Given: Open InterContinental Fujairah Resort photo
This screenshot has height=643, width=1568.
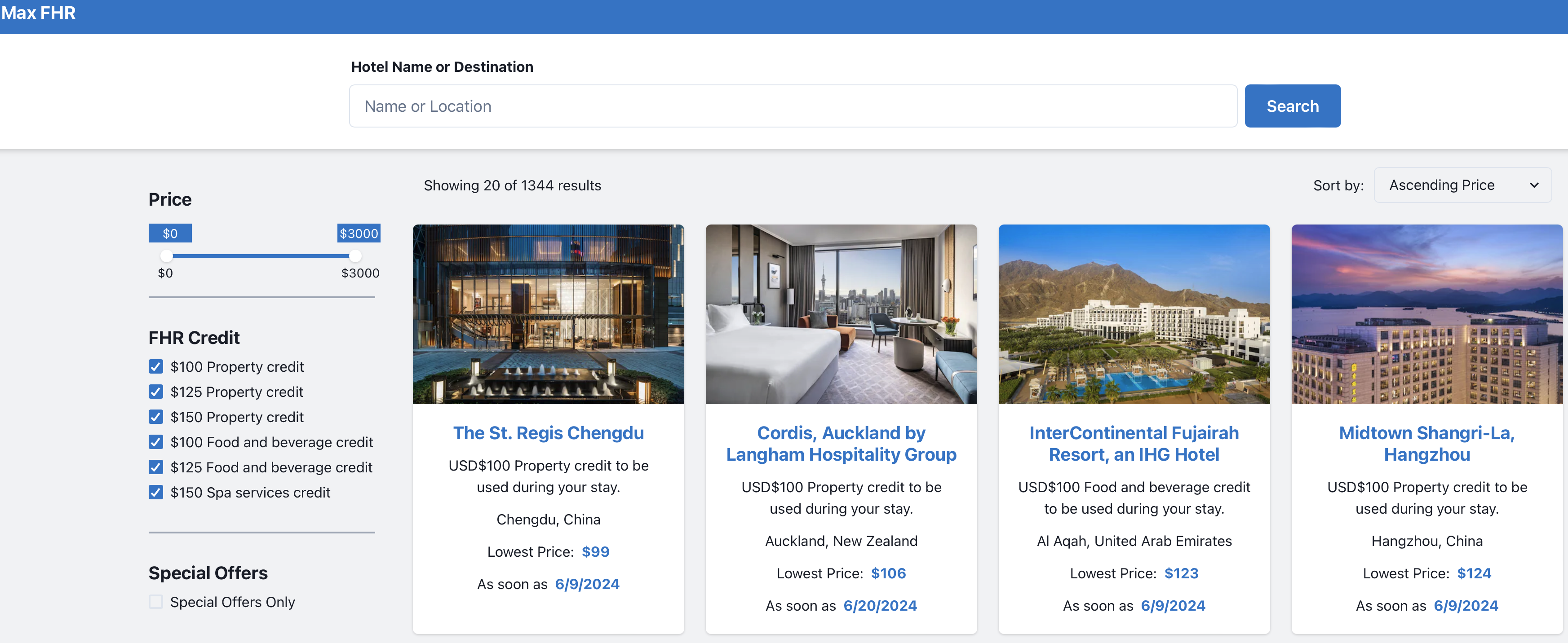Looking at the screenshot, I should 1134,314.
